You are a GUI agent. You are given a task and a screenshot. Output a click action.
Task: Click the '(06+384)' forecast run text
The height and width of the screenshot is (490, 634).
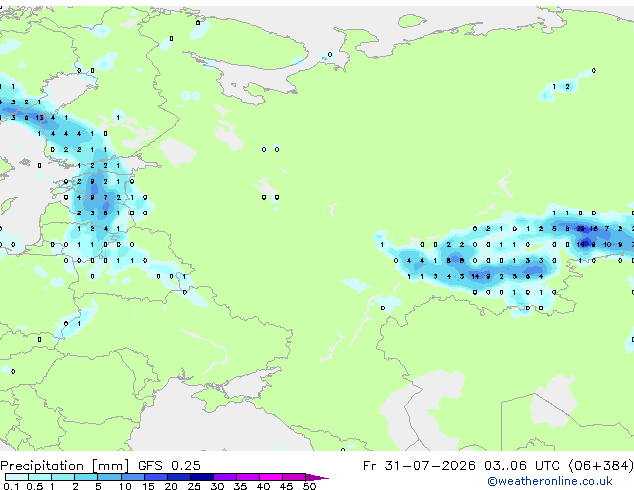[x=601, y=466]
